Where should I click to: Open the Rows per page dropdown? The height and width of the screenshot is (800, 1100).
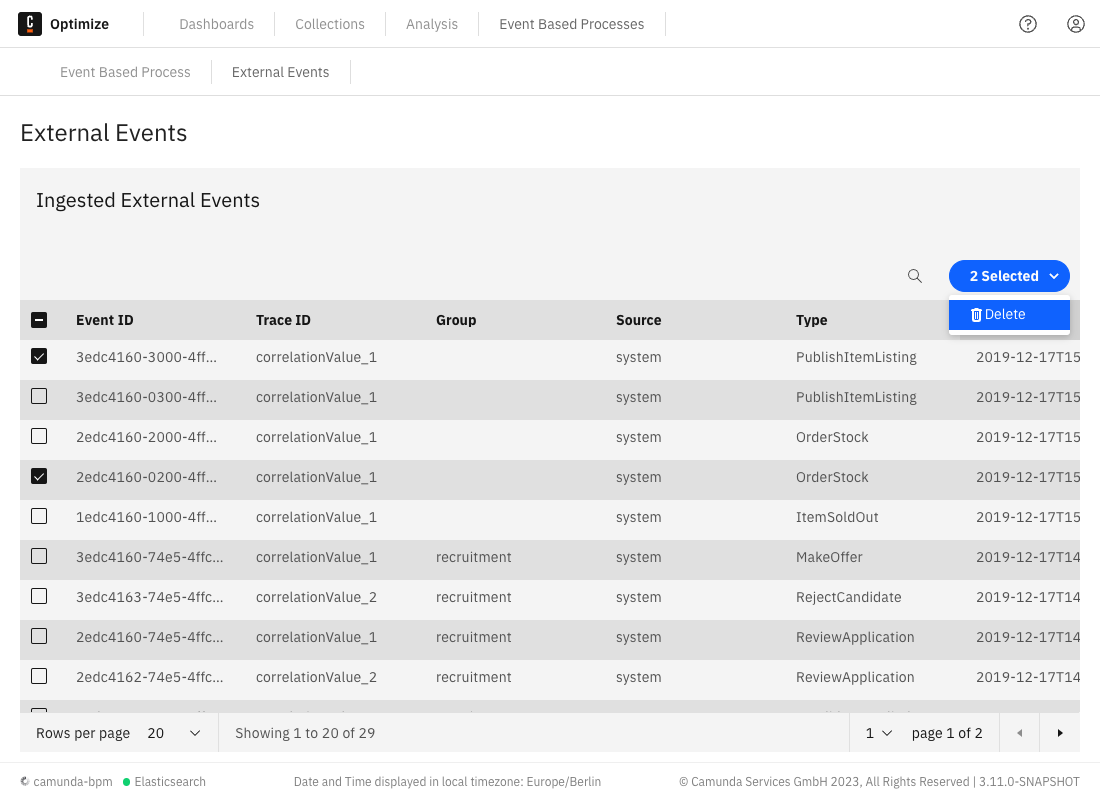tap(174, 733)
